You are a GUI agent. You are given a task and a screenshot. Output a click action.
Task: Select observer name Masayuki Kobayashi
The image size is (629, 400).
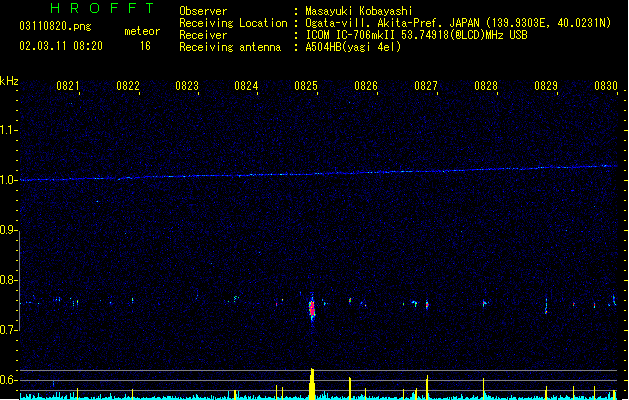[x=359, y=11]
